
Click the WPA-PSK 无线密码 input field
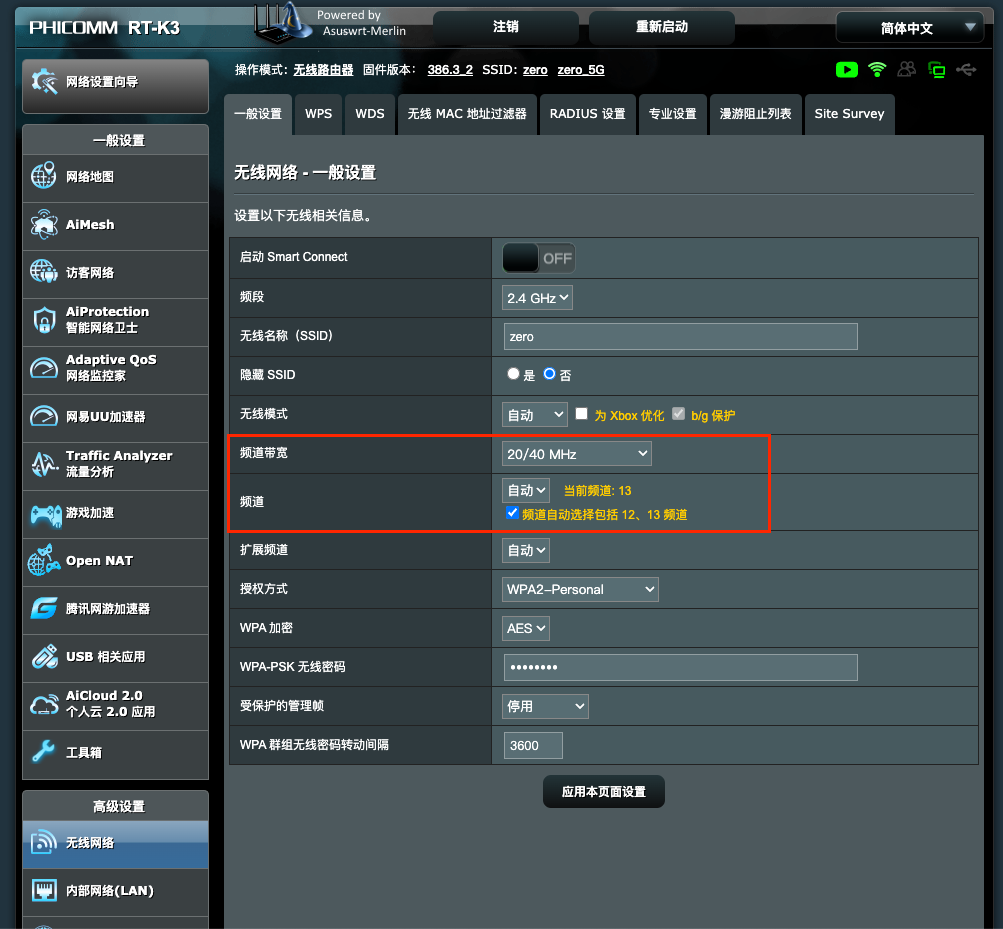coord(680,667)
